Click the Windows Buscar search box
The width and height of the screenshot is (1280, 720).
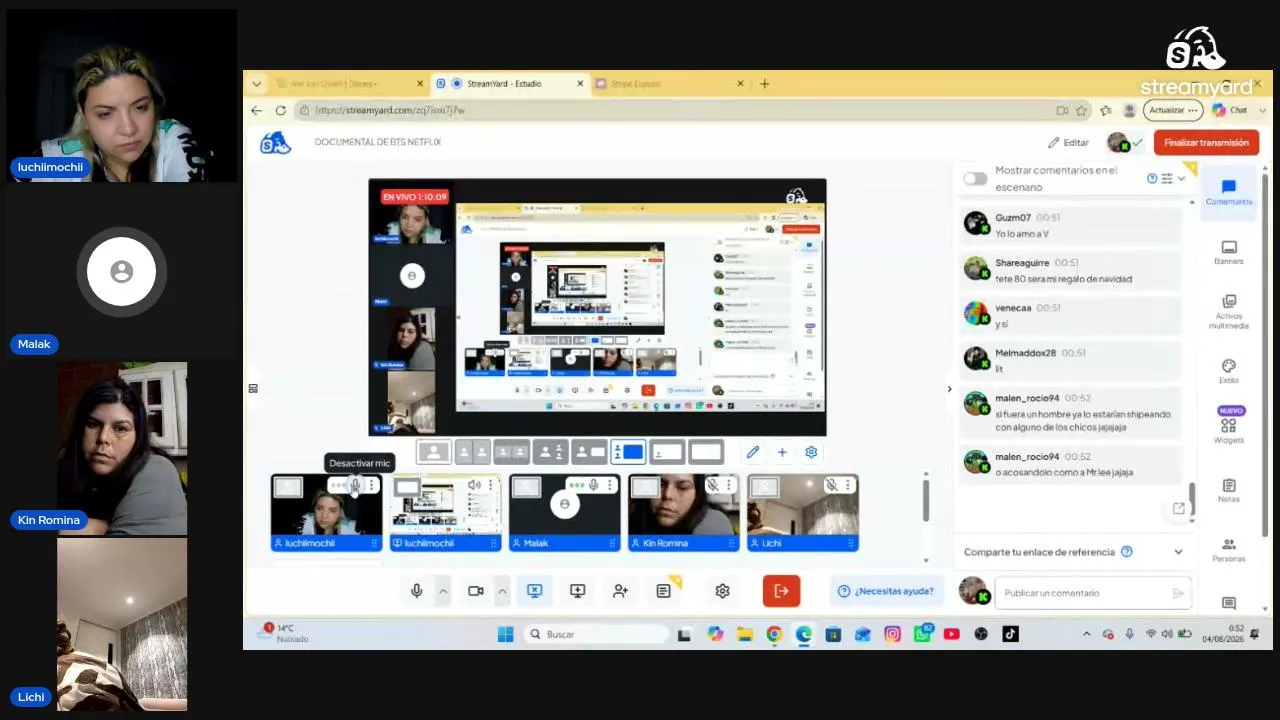coord(597,634)
